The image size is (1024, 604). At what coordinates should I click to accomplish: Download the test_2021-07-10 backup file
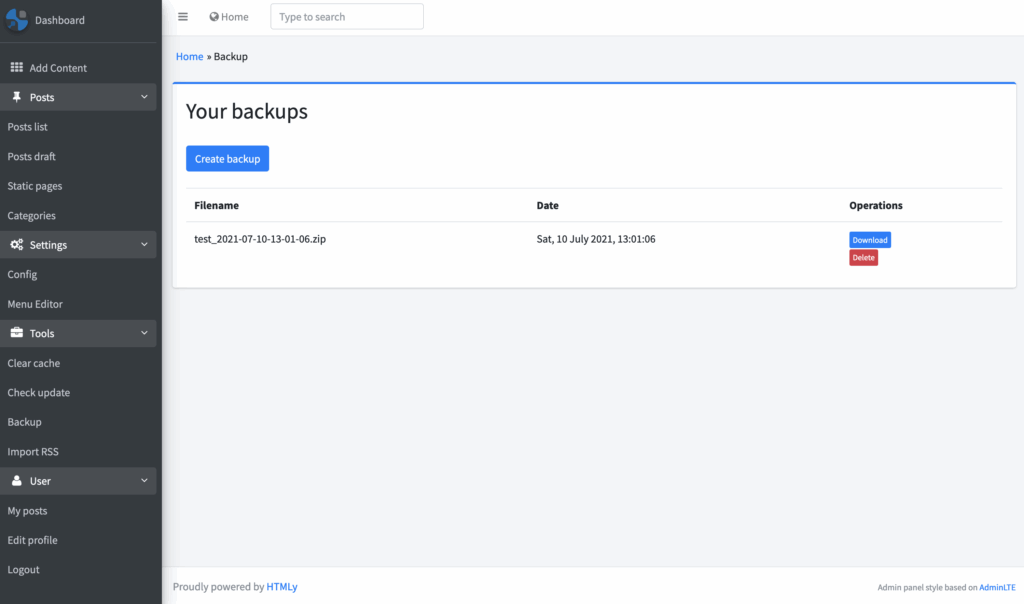point(870,240)
